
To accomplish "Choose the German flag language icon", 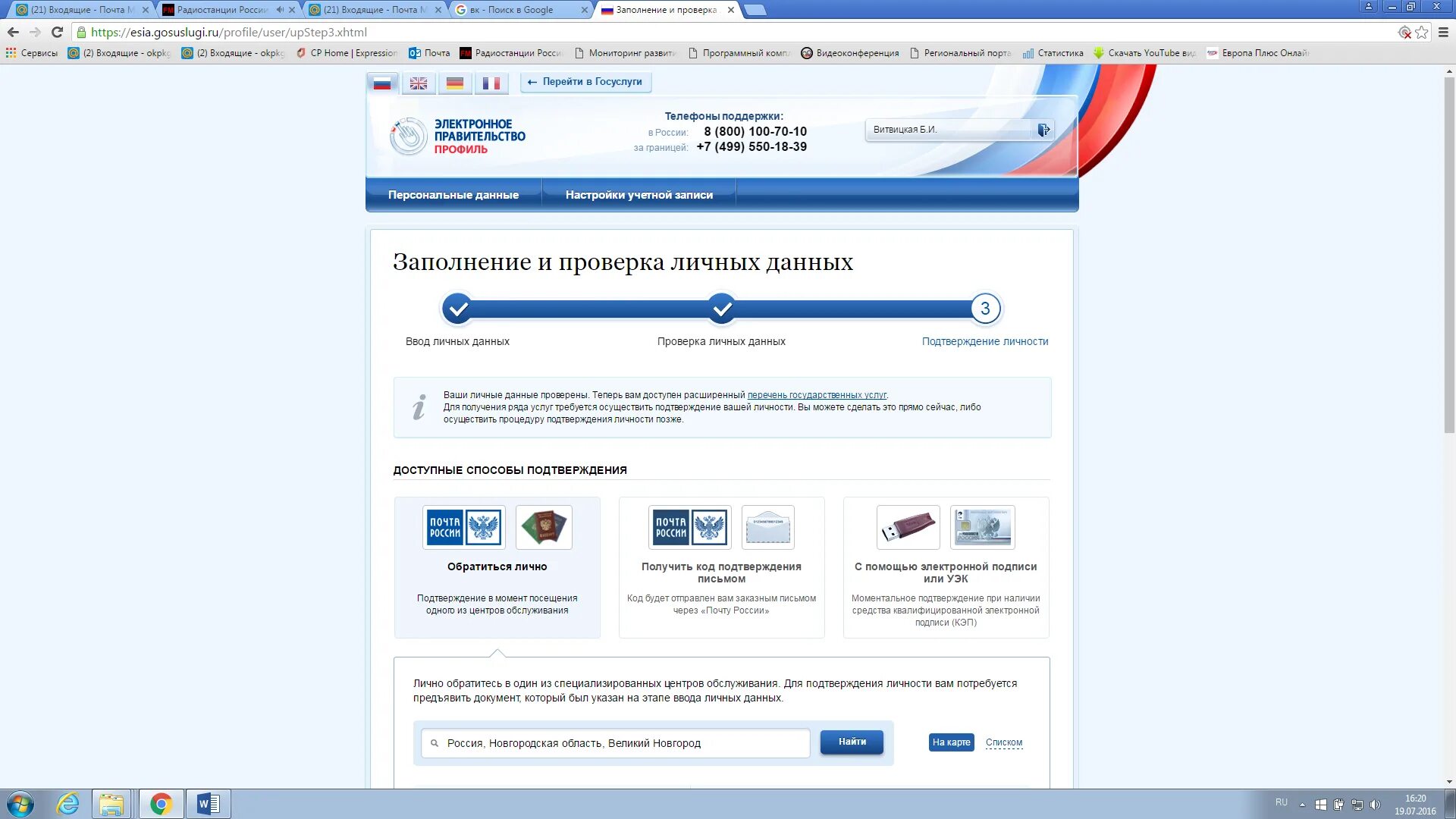I will coord(455,83).
